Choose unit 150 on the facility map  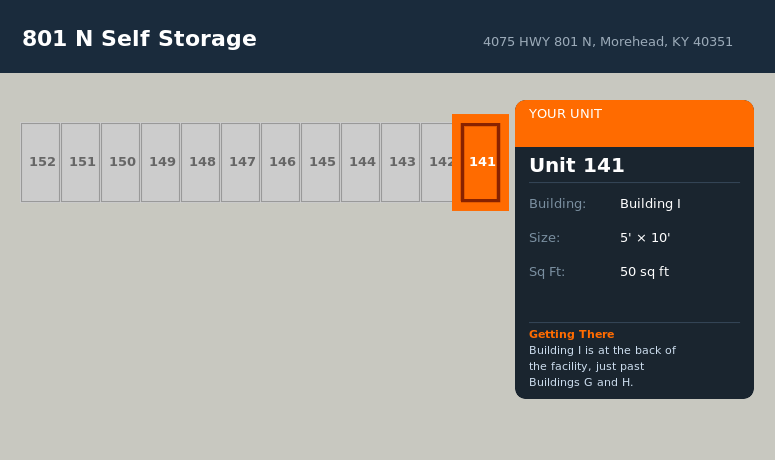pyautogui.click(x=121, y=162)
